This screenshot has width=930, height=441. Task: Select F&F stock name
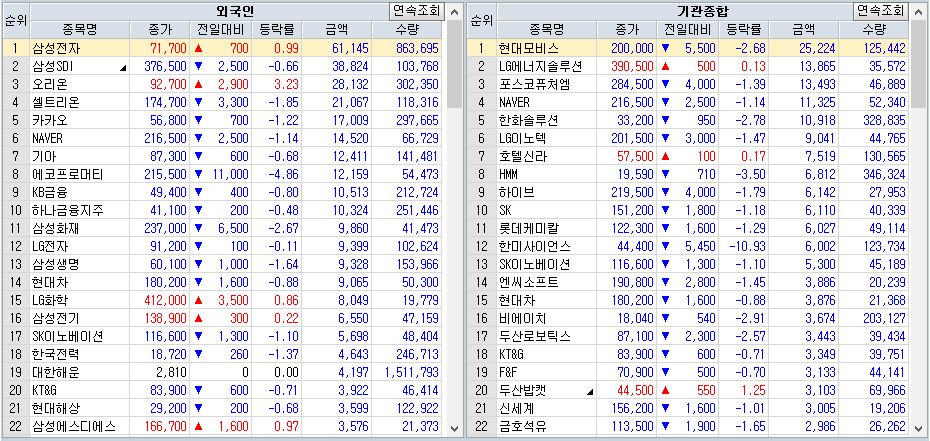[x=509, y=373]
